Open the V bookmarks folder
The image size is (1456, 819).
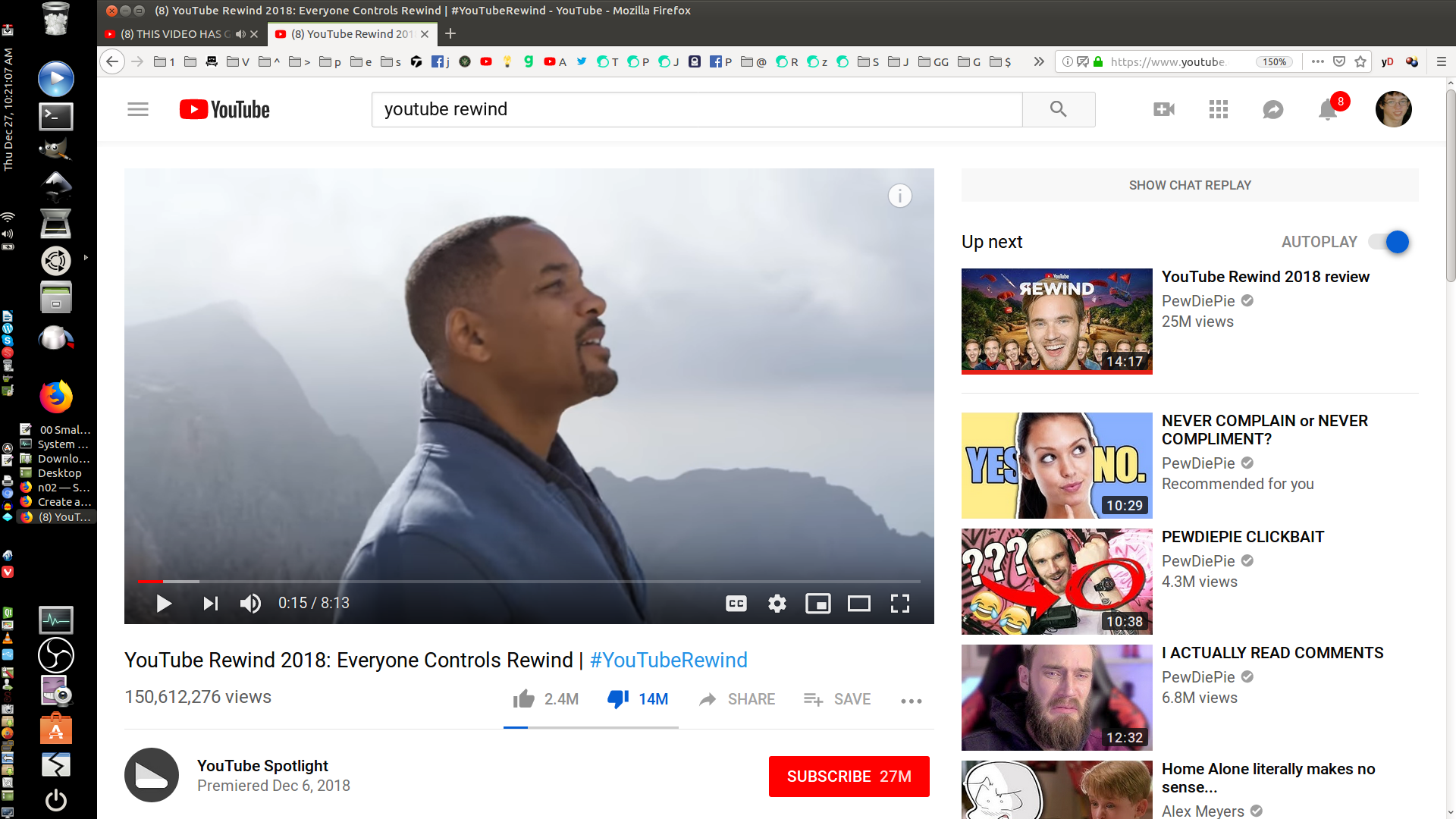point(238,62)
